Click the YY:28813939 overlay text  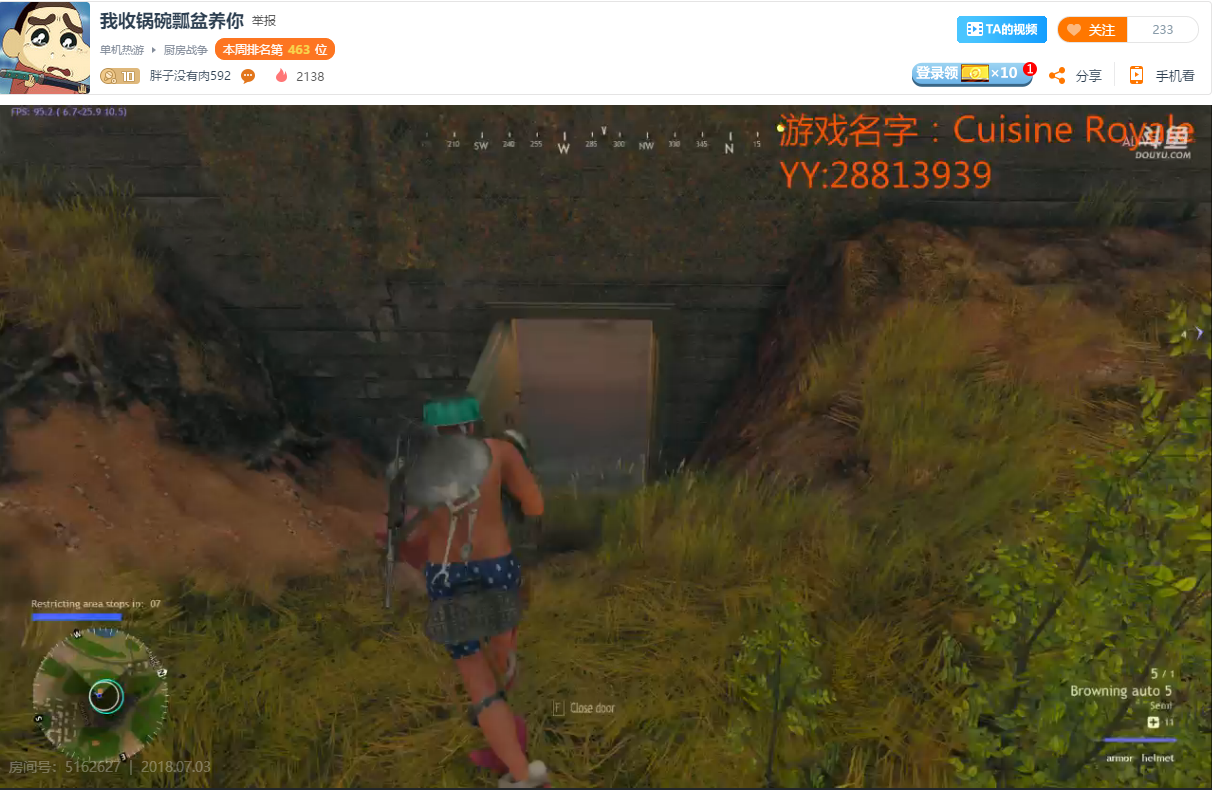(x=886, y=176)
